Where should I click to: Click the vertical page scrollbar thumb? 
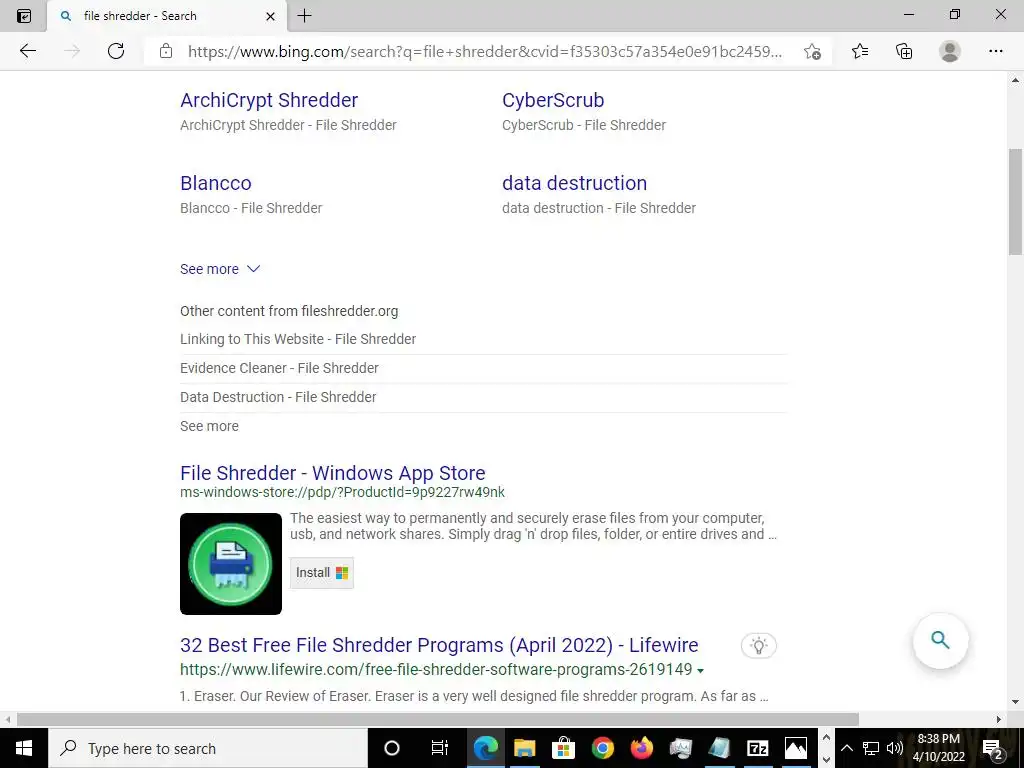1016,202
